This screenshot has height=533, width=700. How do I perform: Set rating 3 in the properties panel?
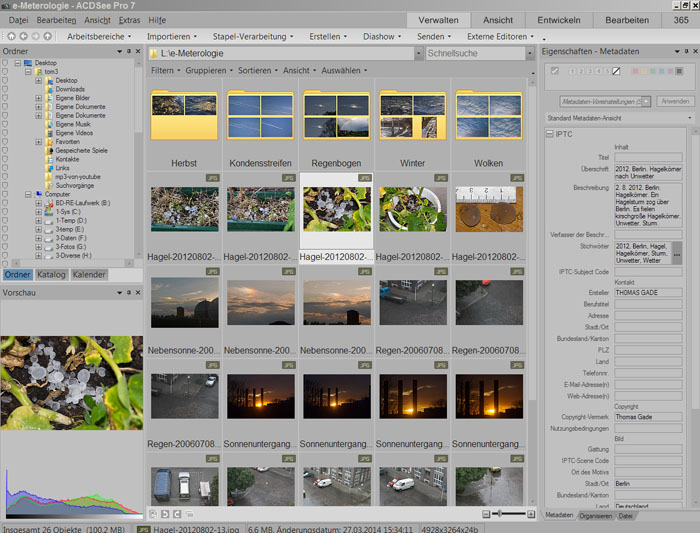[589, 71]
